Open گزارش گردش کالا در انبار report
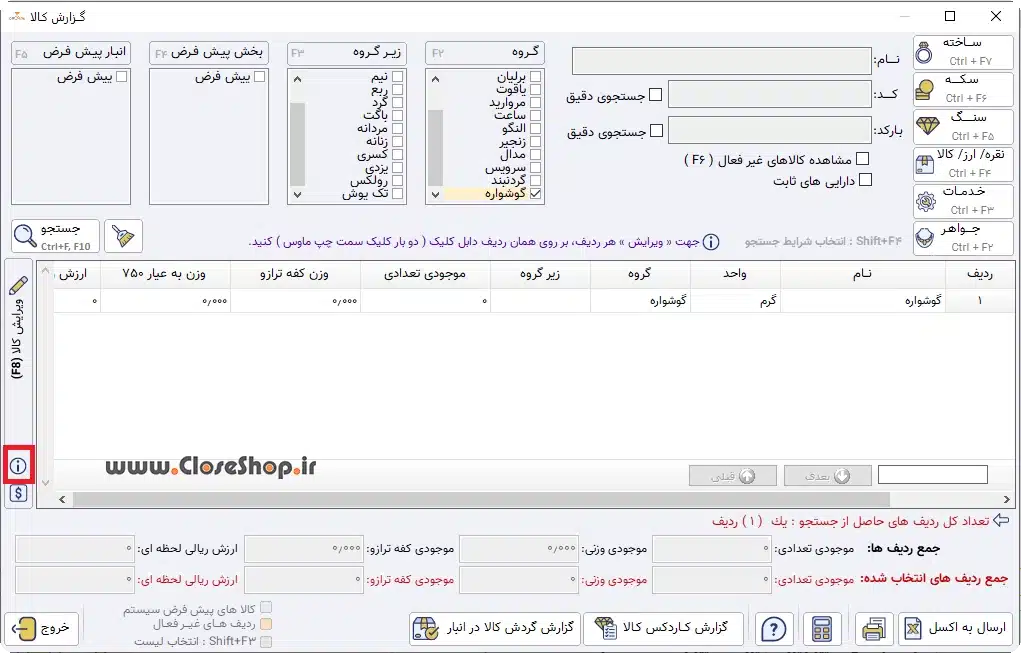 click(x=495, y=629)
